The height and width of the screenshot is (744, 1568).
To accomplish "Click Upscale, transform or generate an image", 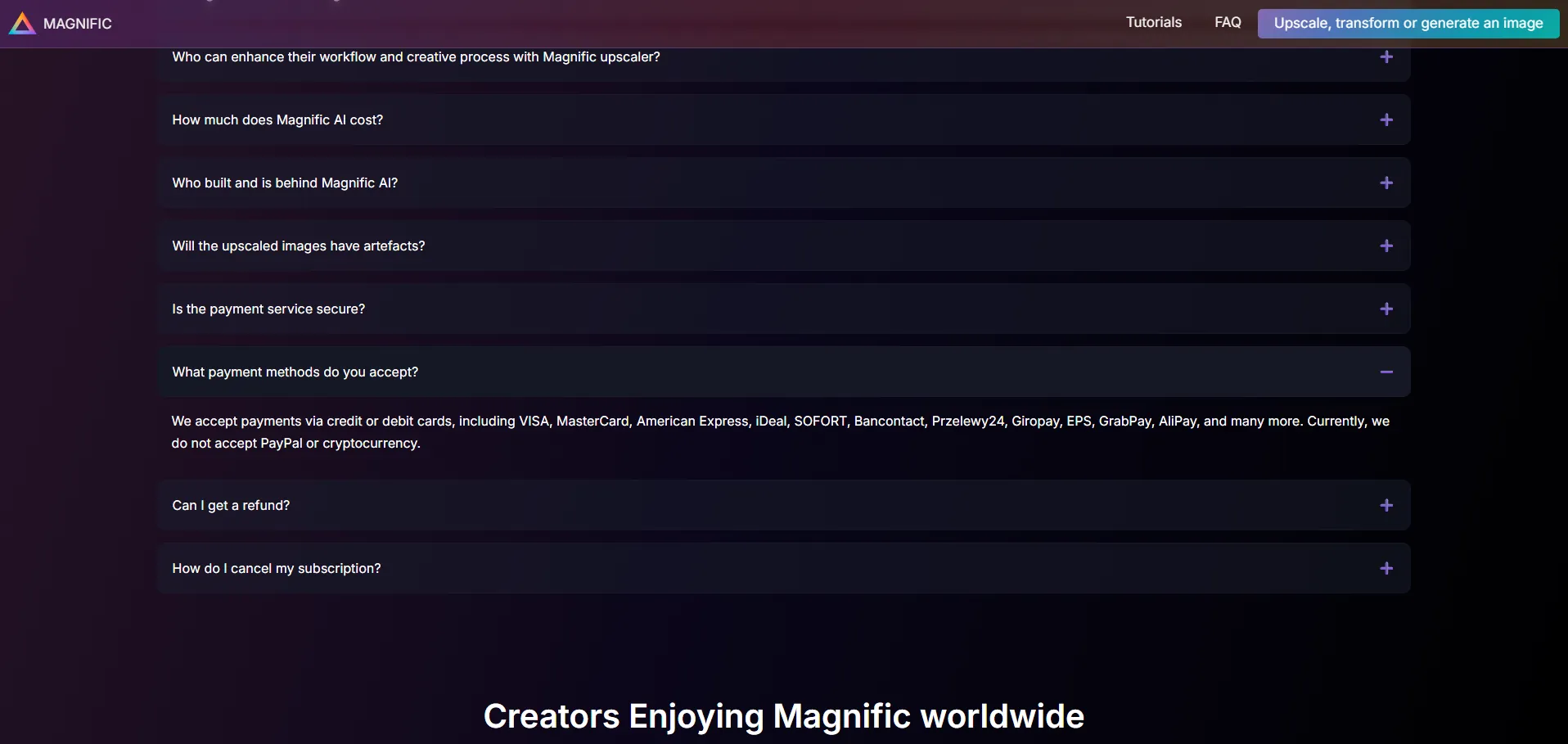I will pyautogui.click(x=1408, y=24).
